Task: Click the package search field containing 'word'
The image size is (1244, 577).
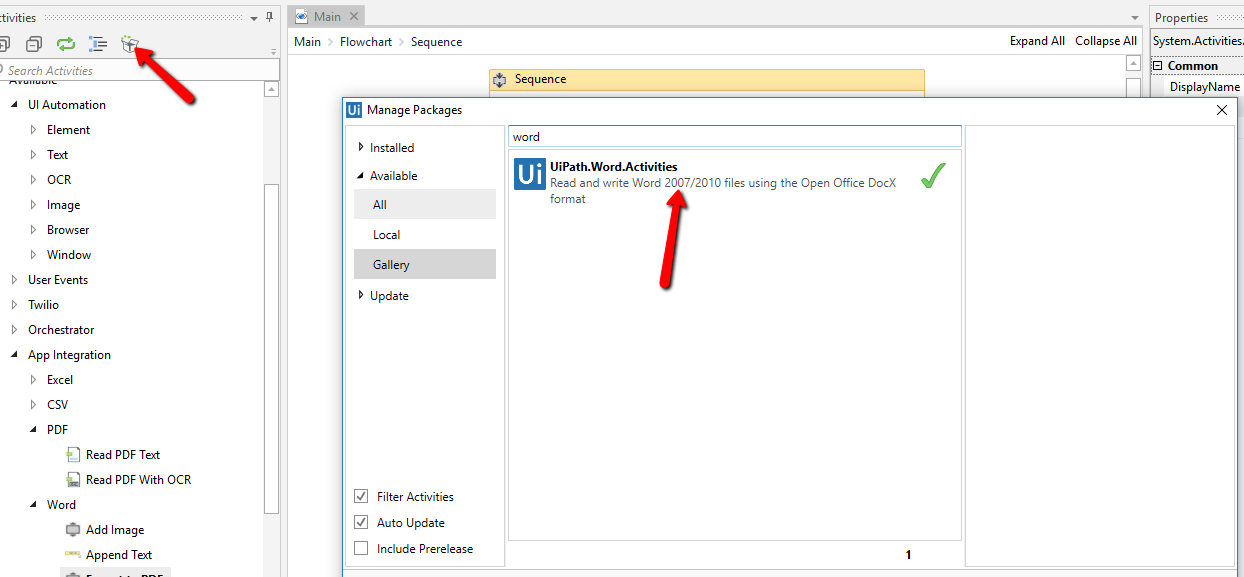Action: (735, 136)
